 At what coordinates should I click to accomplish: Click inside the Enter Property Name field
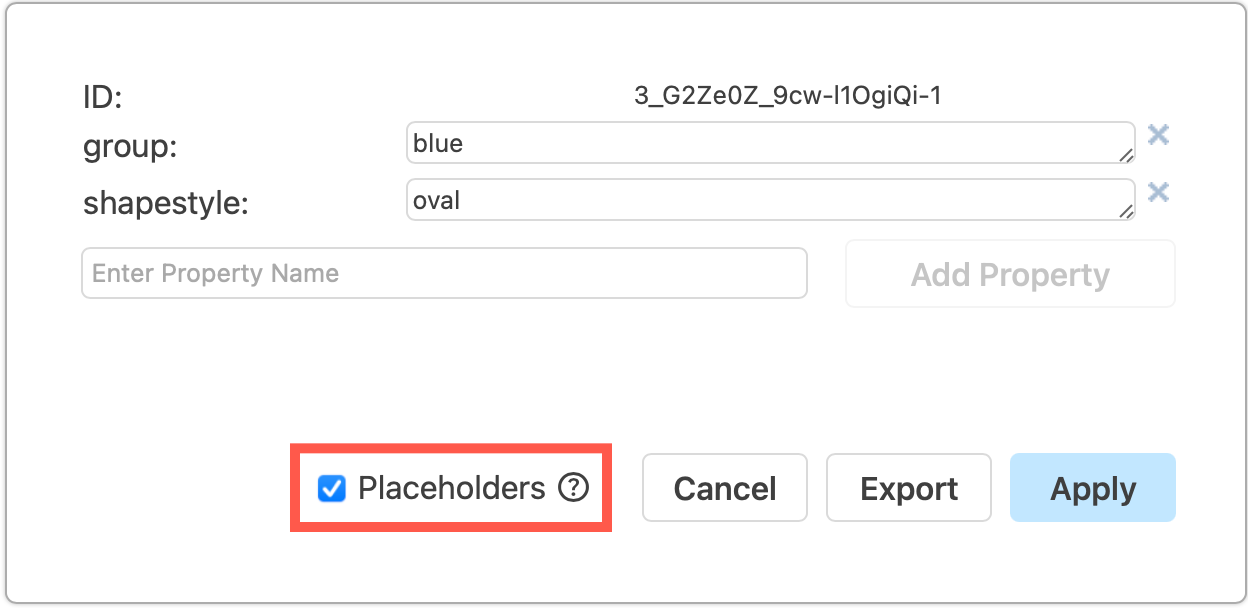click(x=444, y=272)
